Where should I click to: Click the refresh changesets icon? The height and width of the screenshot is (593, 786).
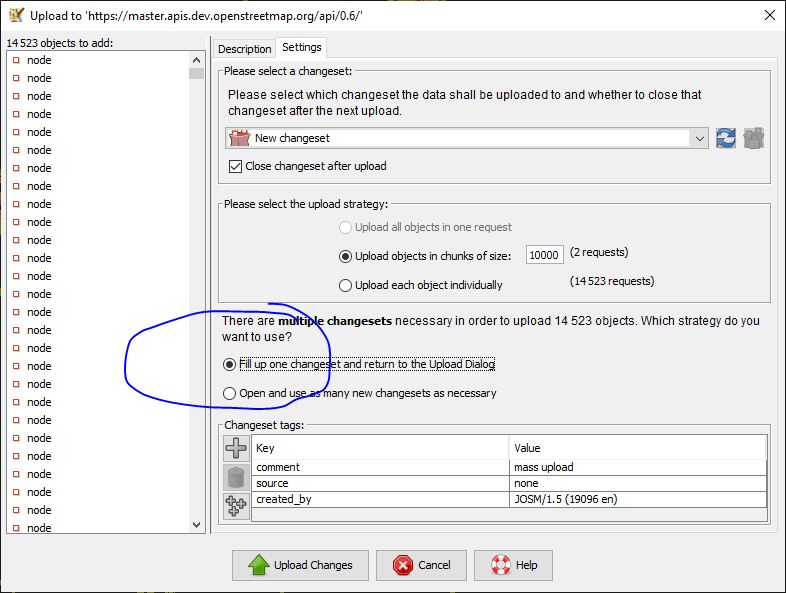[x=726, y=138]
